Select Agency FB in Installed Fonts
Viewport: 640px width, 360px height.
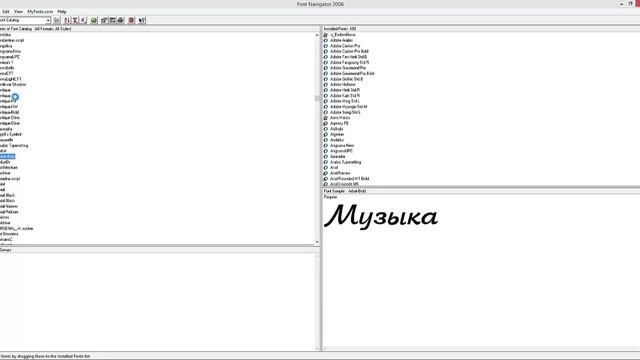click(339, 123)
